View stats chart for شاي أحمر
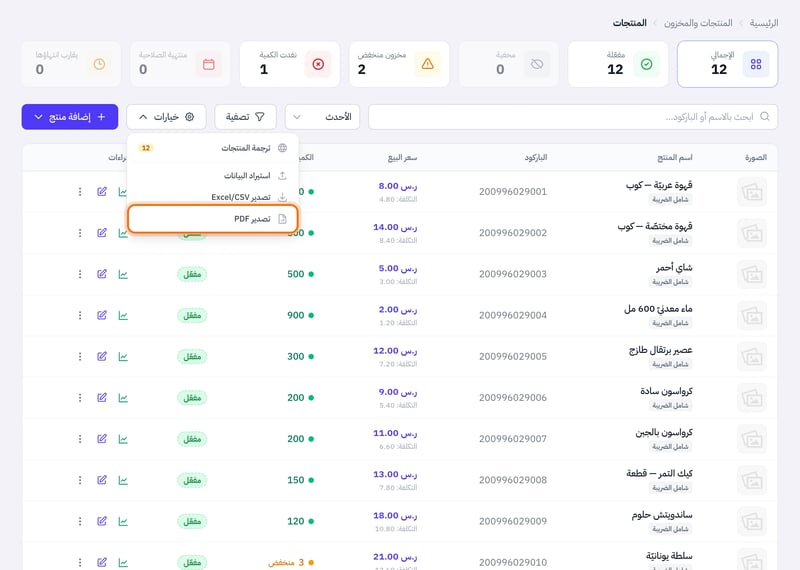 point(123,274)
